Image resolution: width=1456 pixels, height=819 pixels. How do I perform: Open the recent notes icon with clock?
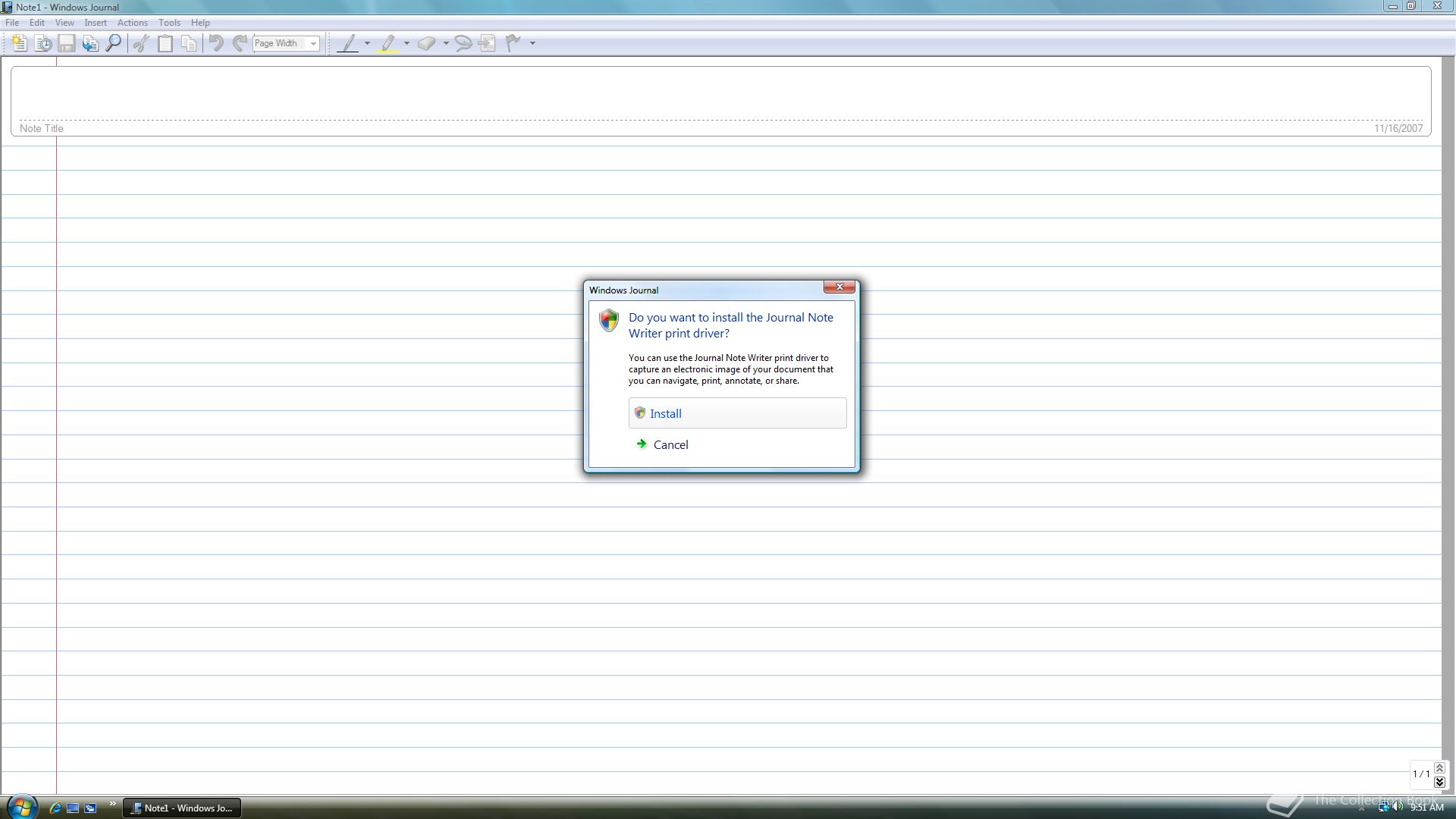[43, 43]
